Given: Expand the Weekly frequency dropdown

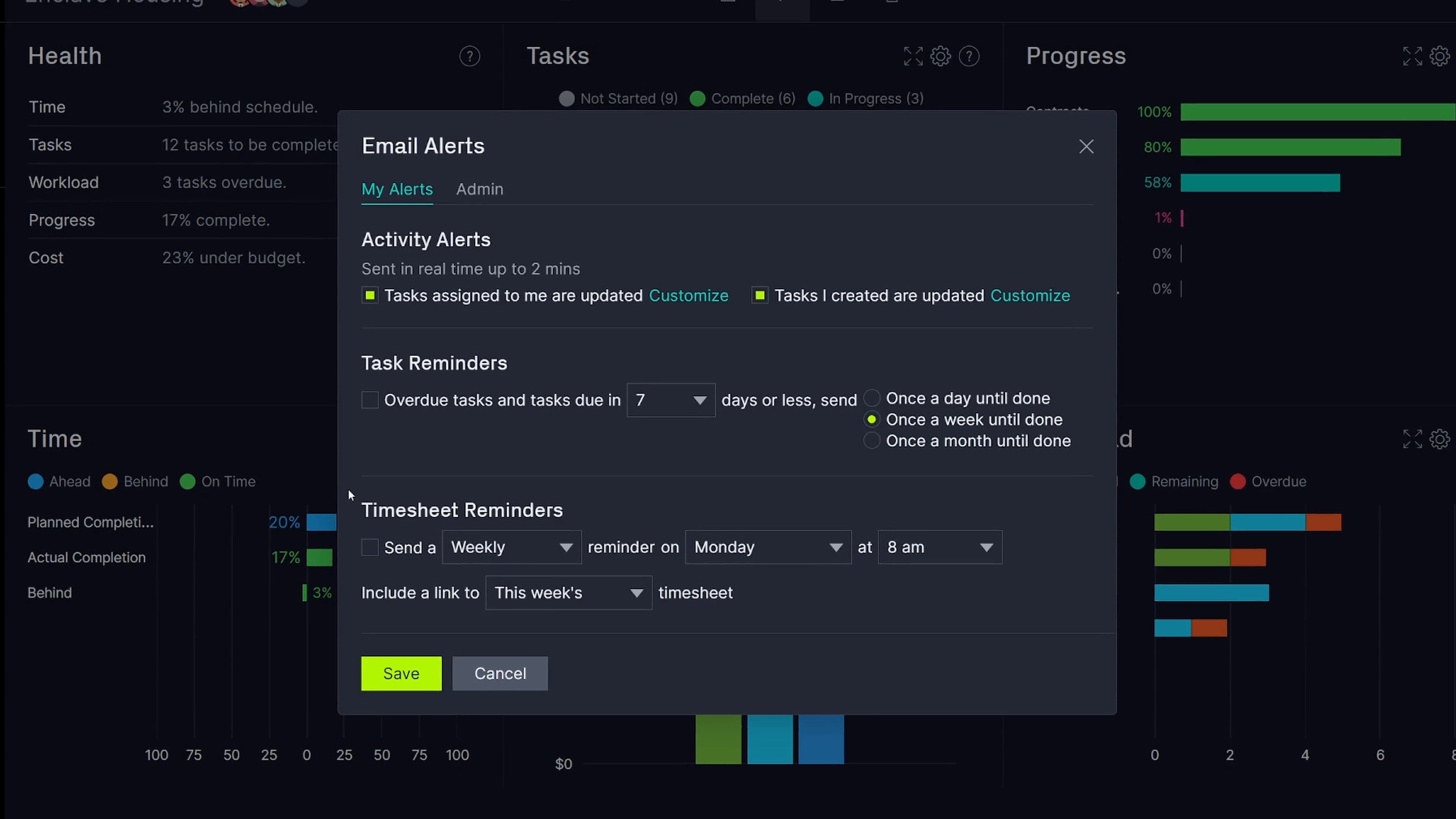Looking at the screenshot, I should click(x=511, y=547).
